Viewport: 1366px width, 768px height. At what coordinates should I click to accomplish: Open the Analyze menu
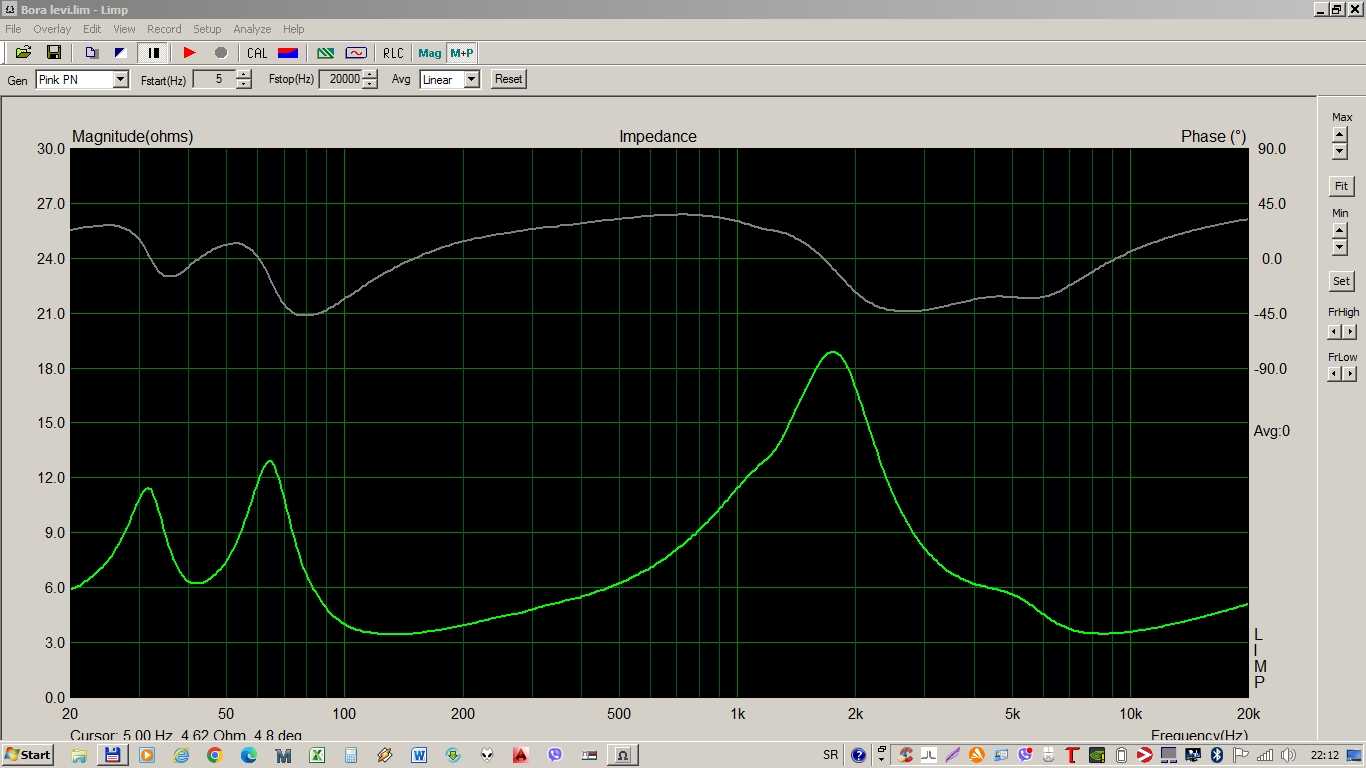[252, 29]
